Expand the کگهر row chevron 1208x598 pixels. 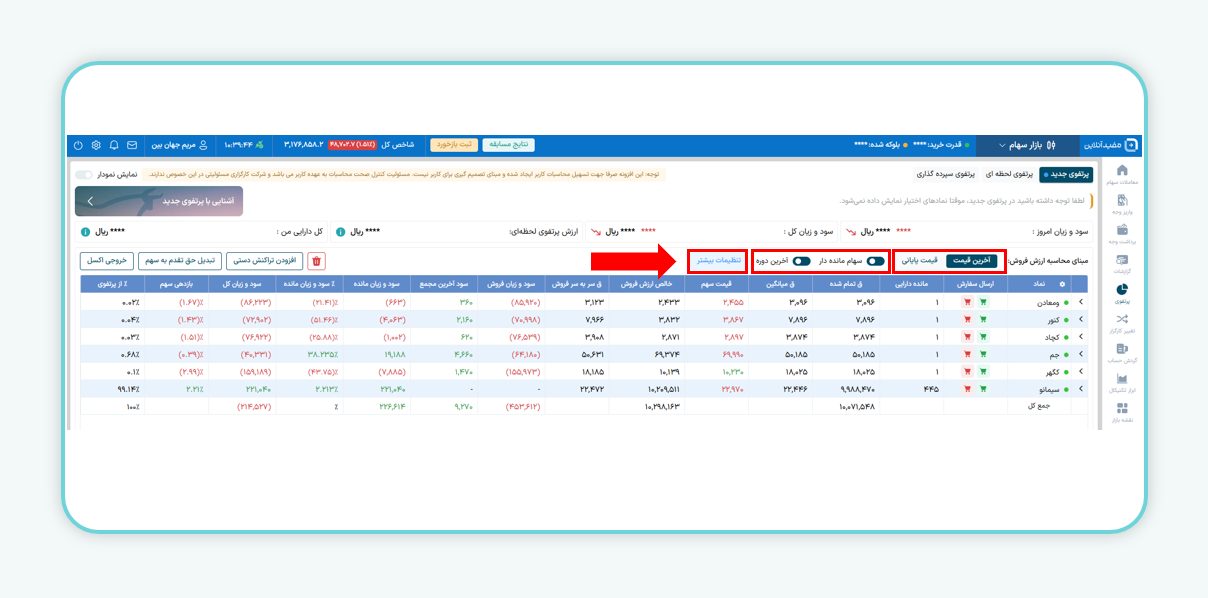(1080, 371)
